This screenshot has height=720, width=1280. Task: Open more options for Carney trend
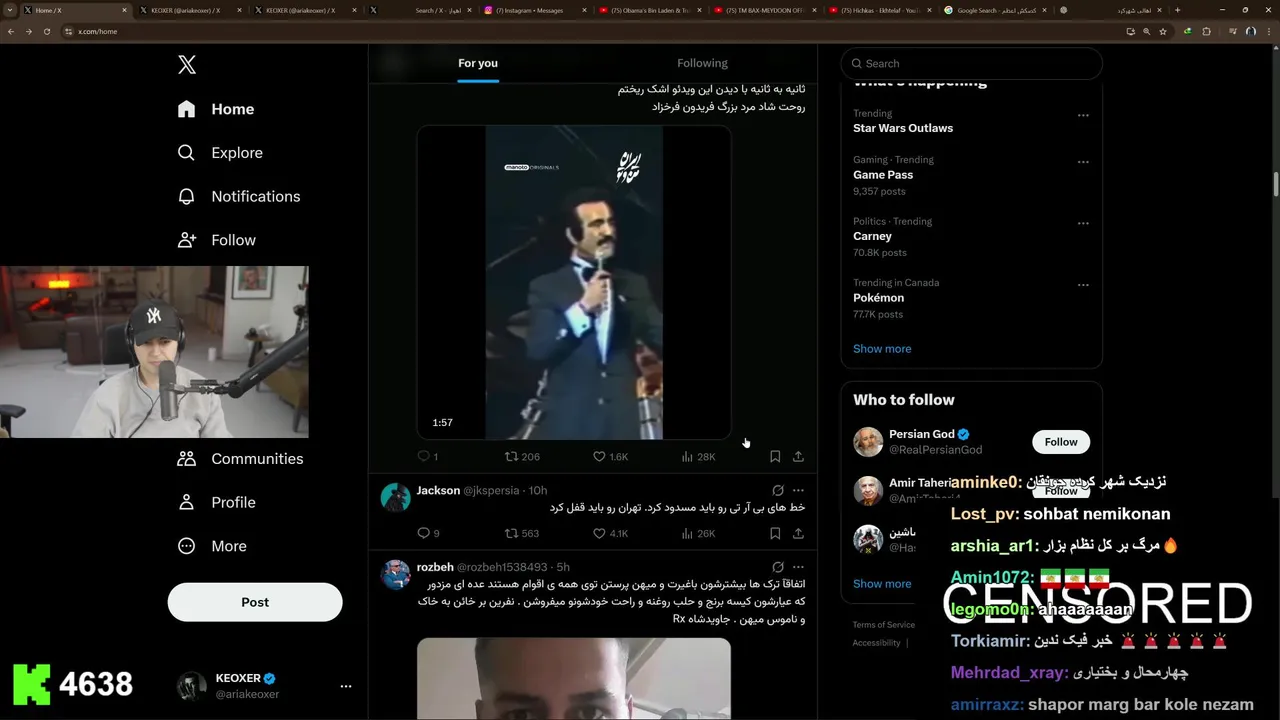(1083, 224)
